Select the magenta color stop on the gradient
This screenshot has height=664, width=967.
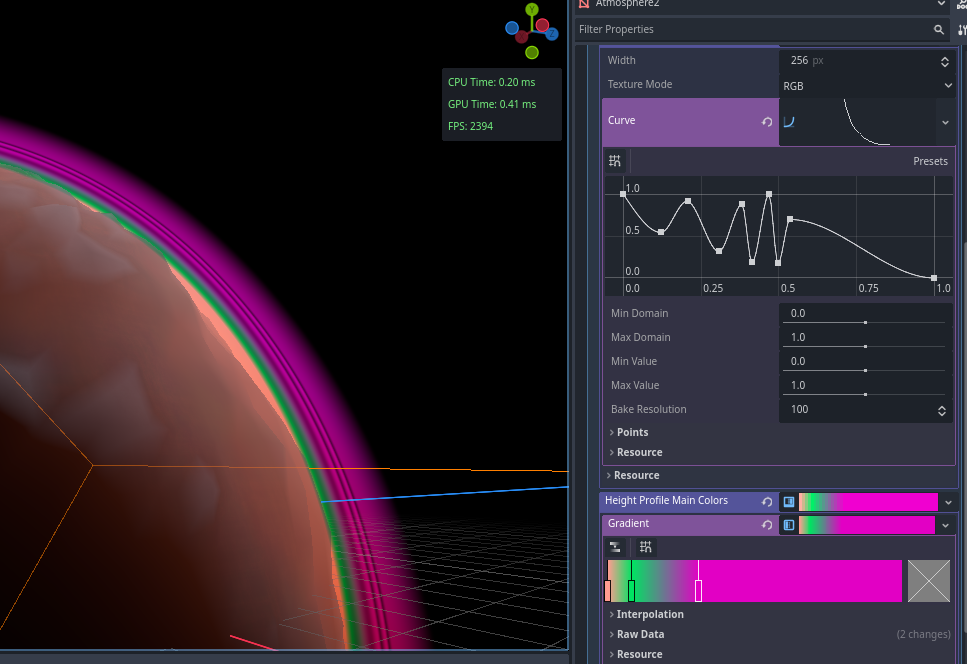[698, 591]
